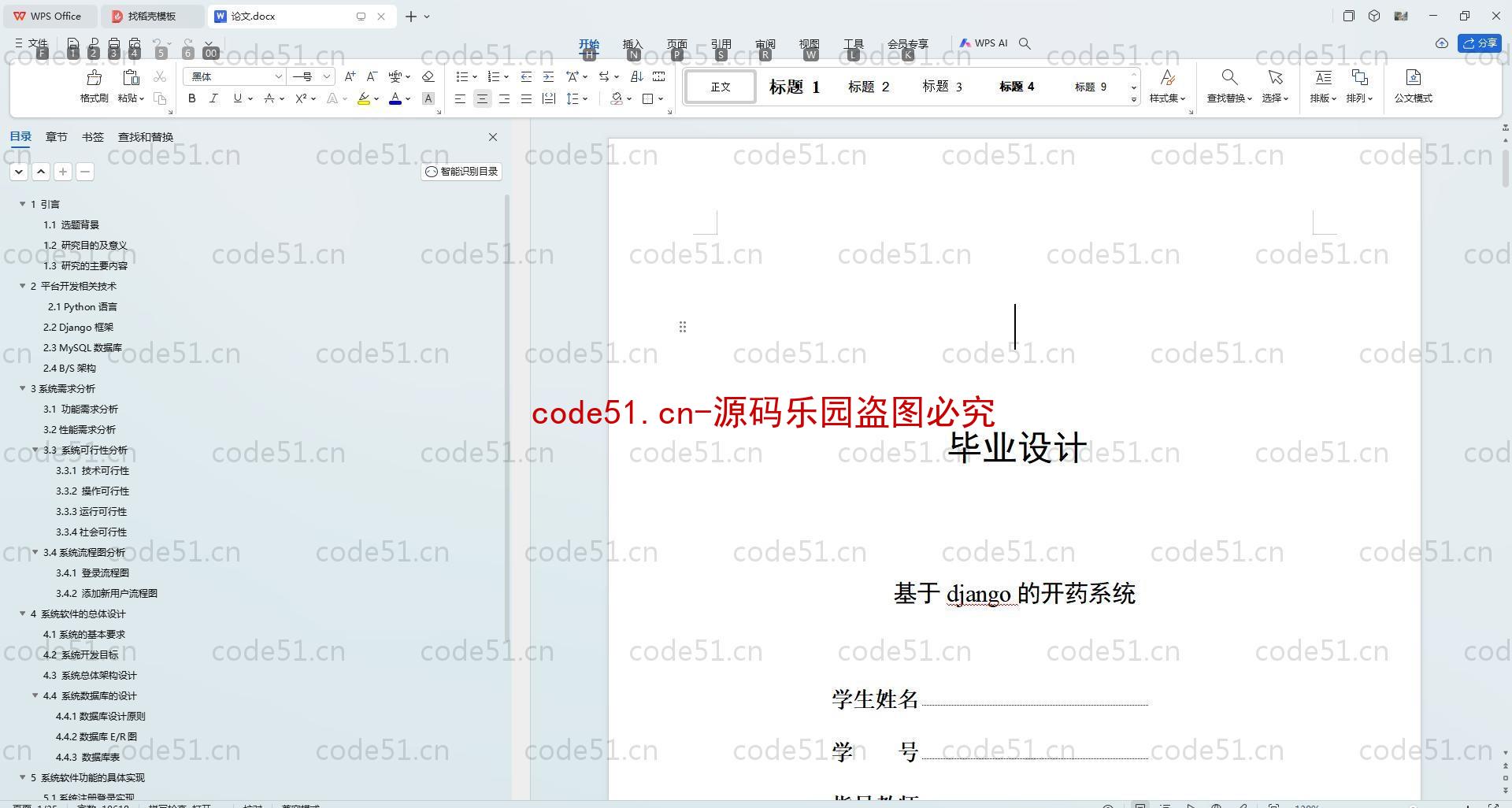1512x808 pixels.
Task: Collapse the '1 引言' outline section
Action: (x=22, y=204)
